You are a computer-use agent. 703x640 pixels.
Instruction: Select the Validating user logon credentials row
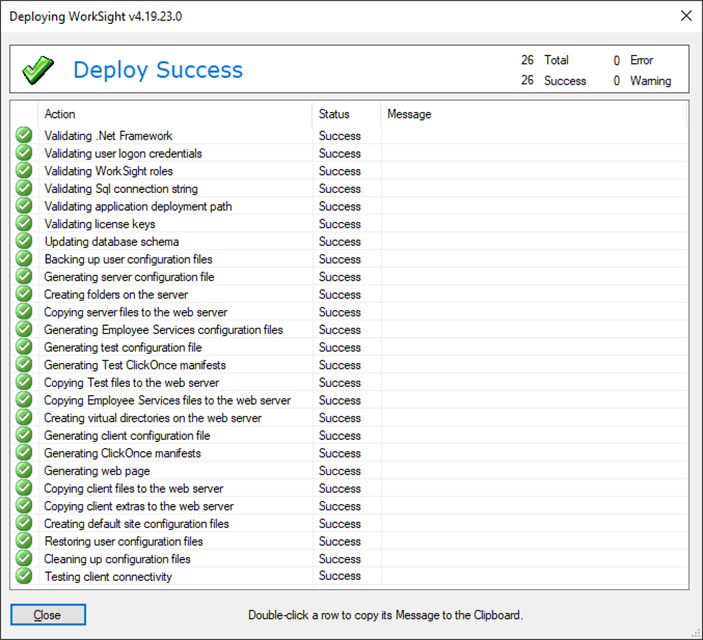click(x=123, y=154)
